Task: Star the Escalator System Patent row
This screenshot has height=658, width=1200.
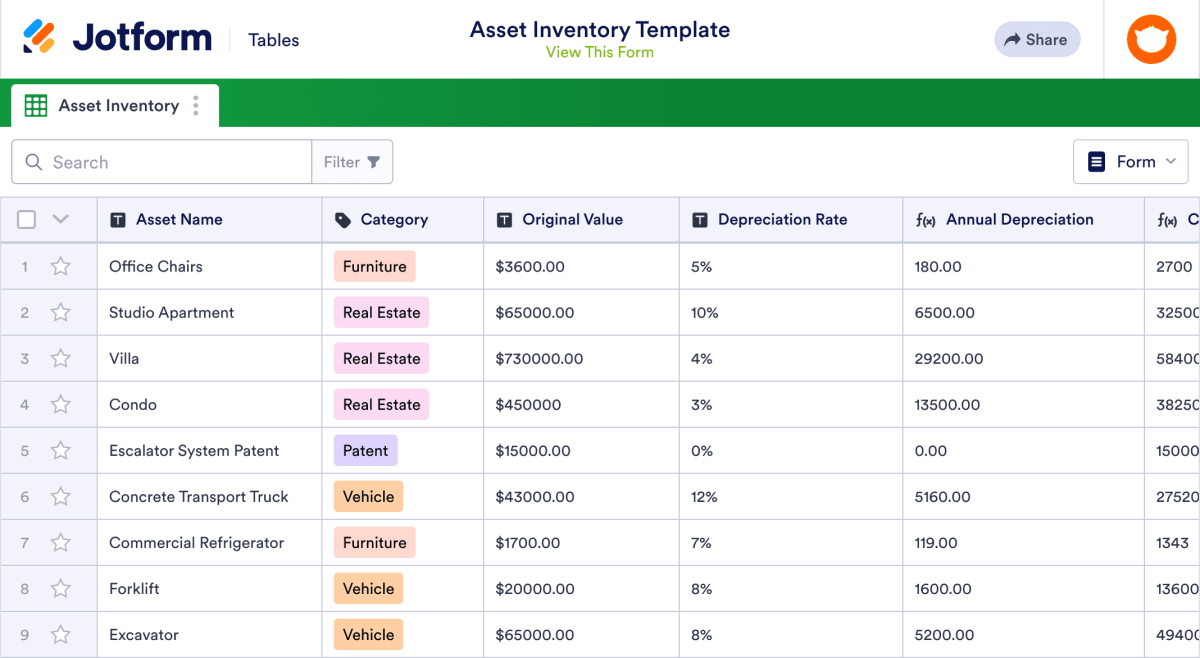Action: [60, 450]
